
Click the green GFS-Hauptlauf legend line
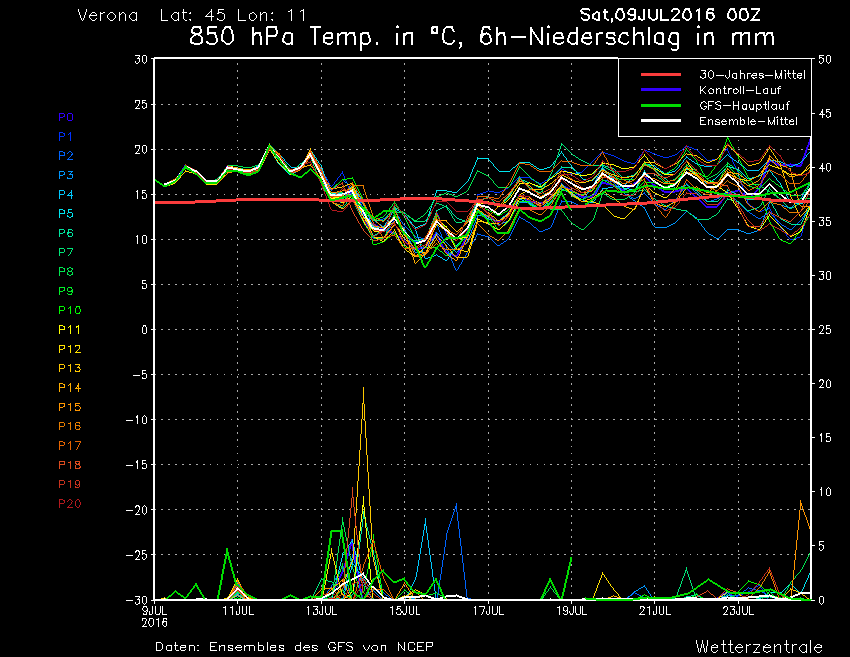(654, 105)
